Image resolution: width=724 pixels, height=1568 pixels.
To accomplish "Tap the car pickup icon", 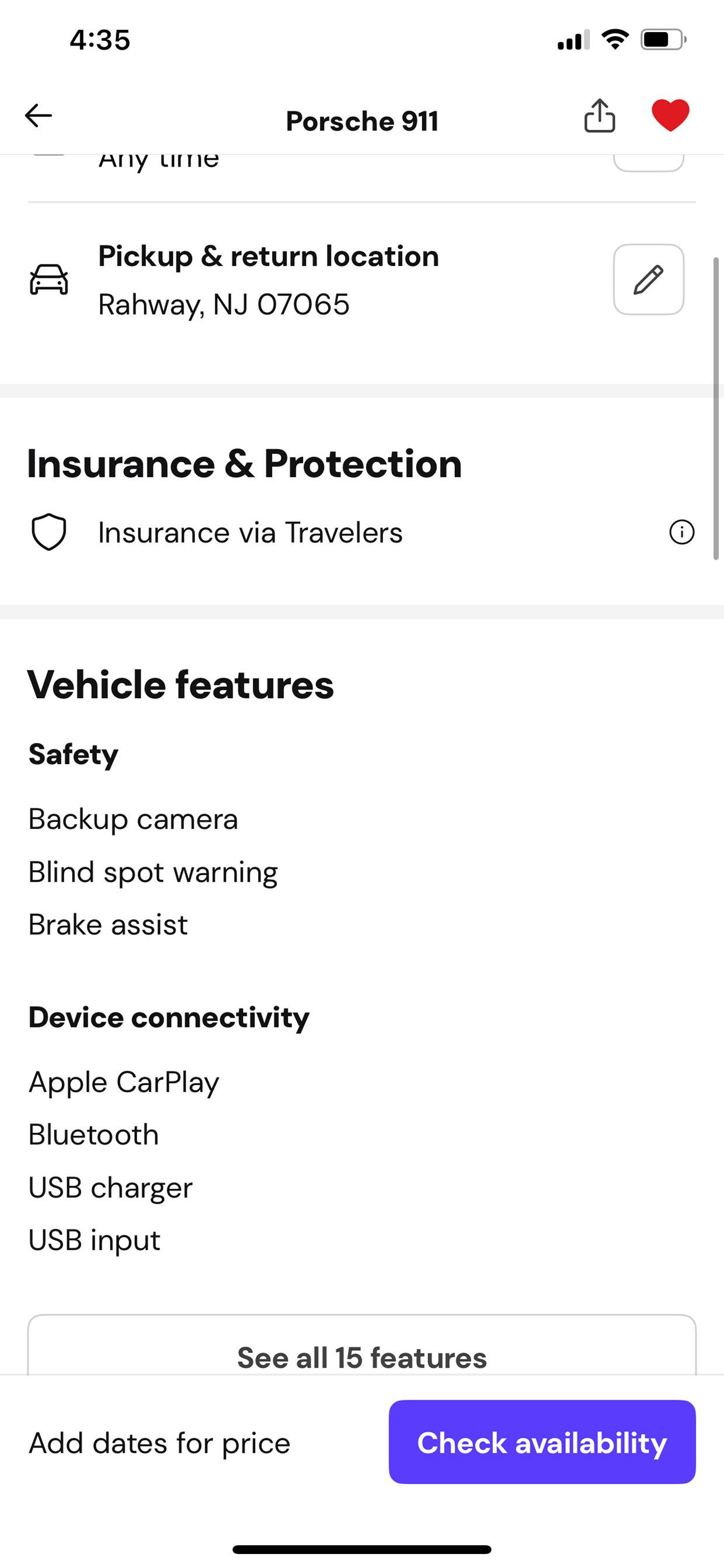I will point(48,279).
